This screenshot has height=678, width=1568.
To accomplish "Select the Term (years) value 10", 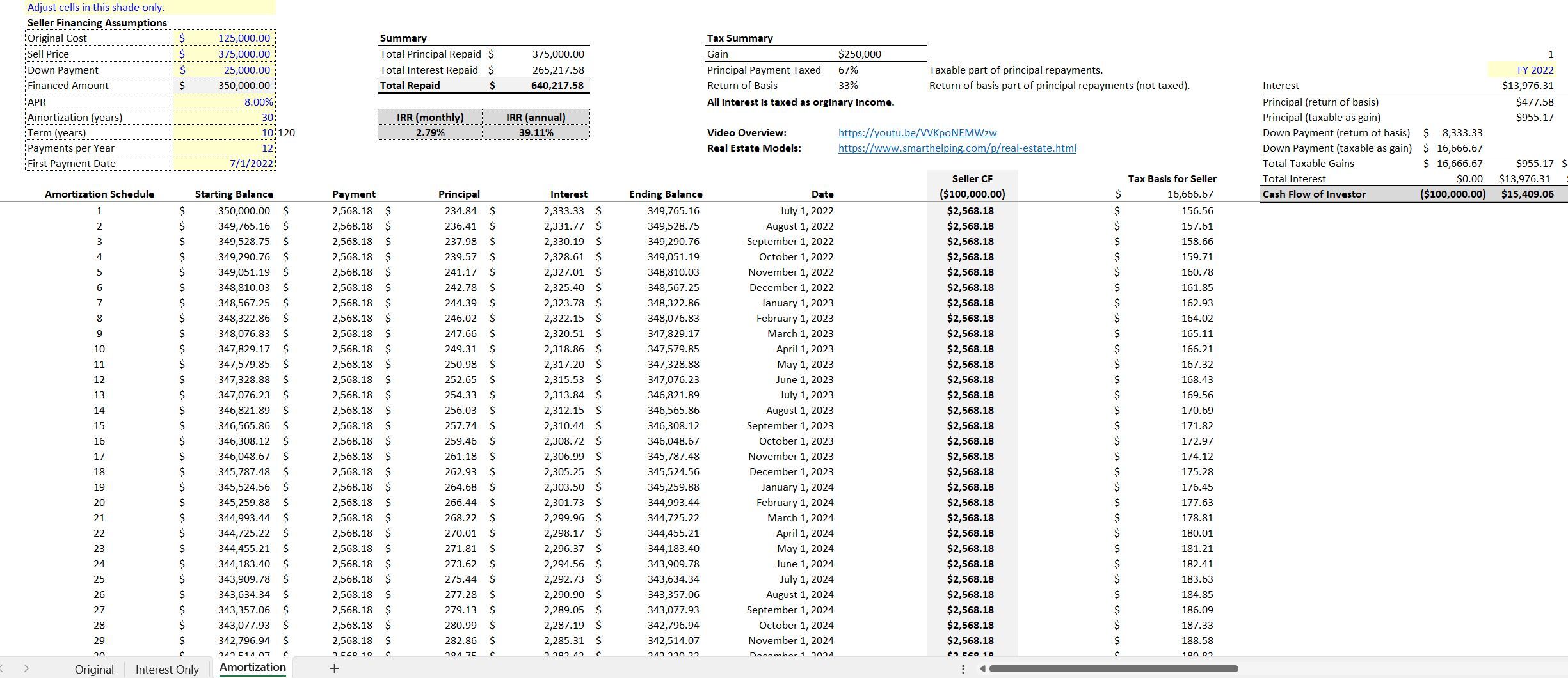I will pyautogui.click(x=225, y=132).
